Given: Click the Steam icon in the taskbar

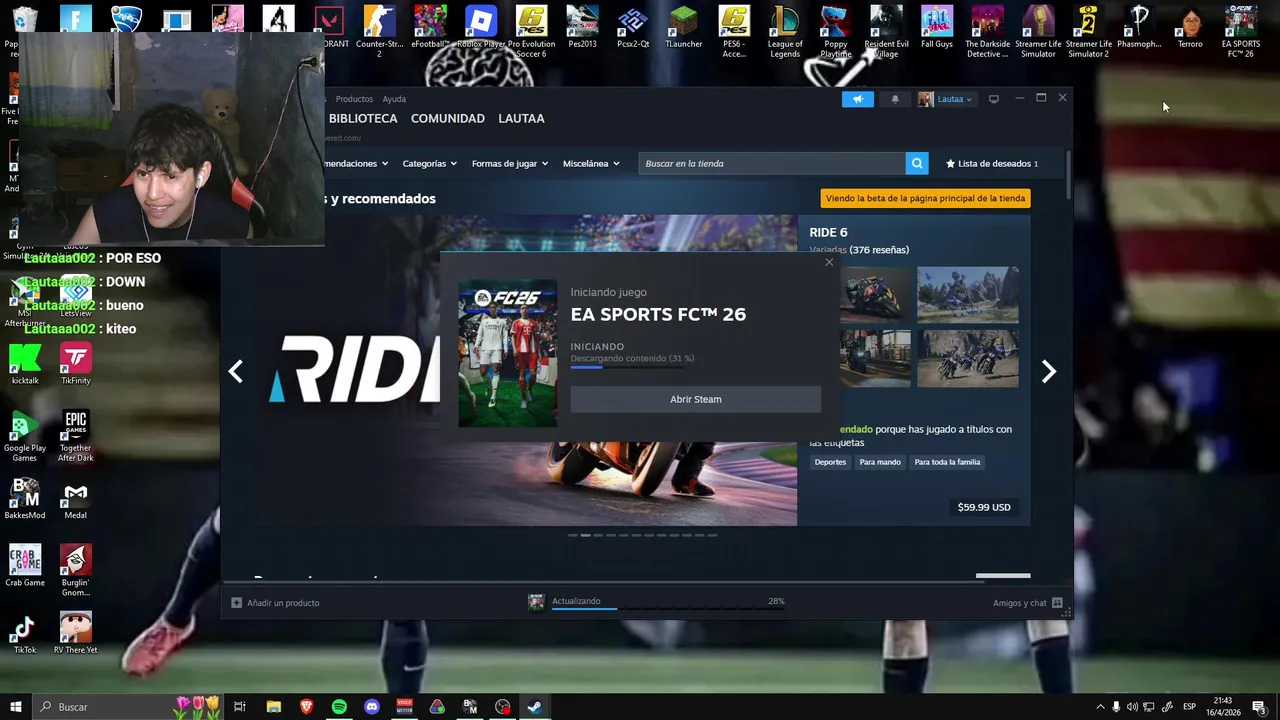Looking at the screenshot, I should tap(535, 707).
